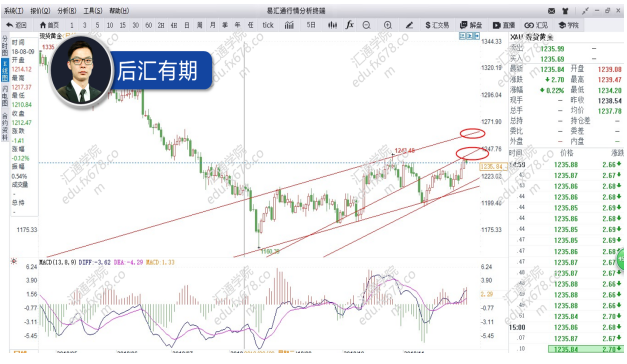Switch to 闪电图 side tab
Viewport: 627px width, 364px height.
(x=5, y=96)
